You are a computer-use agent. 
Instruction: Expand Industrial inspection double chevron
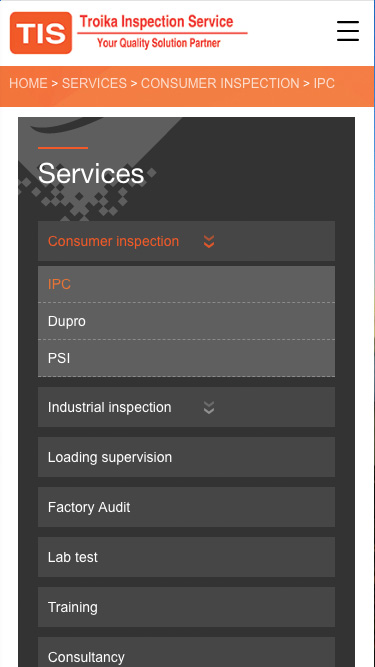[x=208, y=408]
